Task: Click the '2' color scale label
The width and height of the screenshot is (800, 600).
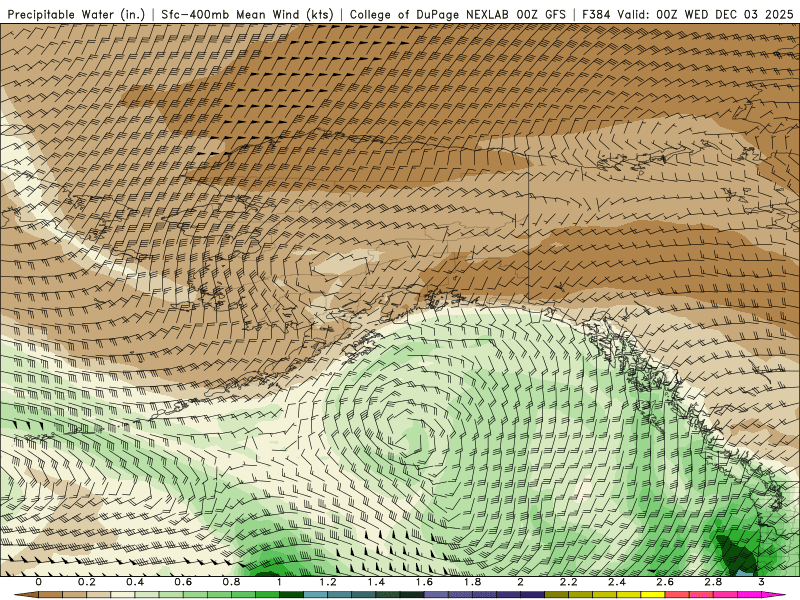Action: (x=520, y=582)
